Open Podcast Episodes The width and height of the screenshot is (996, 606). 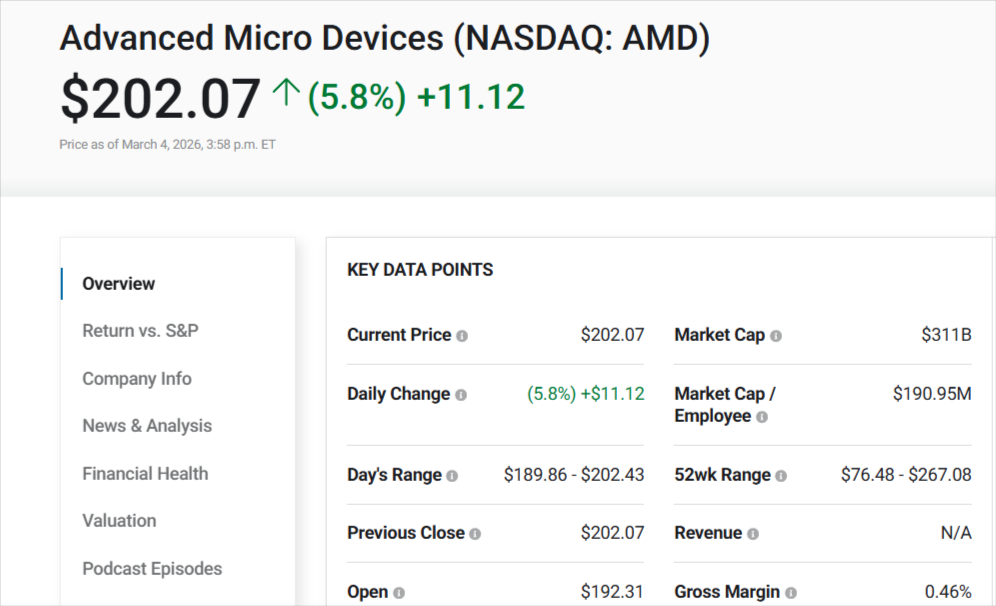(x=152, y=569)
